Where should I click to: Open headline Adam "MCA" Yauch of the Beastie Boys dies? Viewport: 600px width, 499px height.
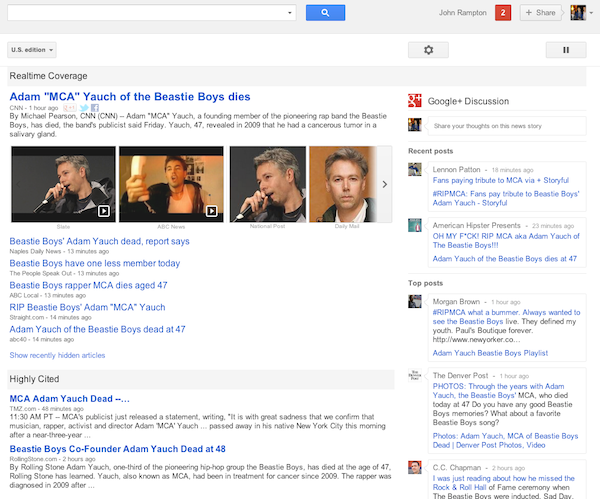(x=130, y=96)
